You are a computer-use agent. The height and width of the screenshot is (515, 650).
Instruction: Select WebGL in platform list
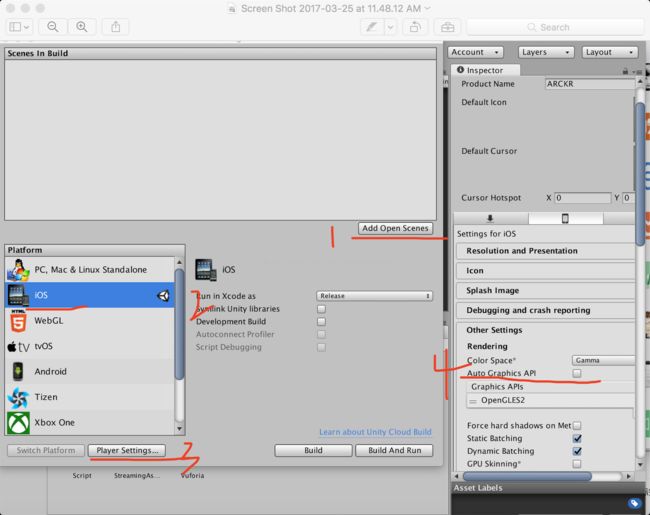click(x=90, y=321)
